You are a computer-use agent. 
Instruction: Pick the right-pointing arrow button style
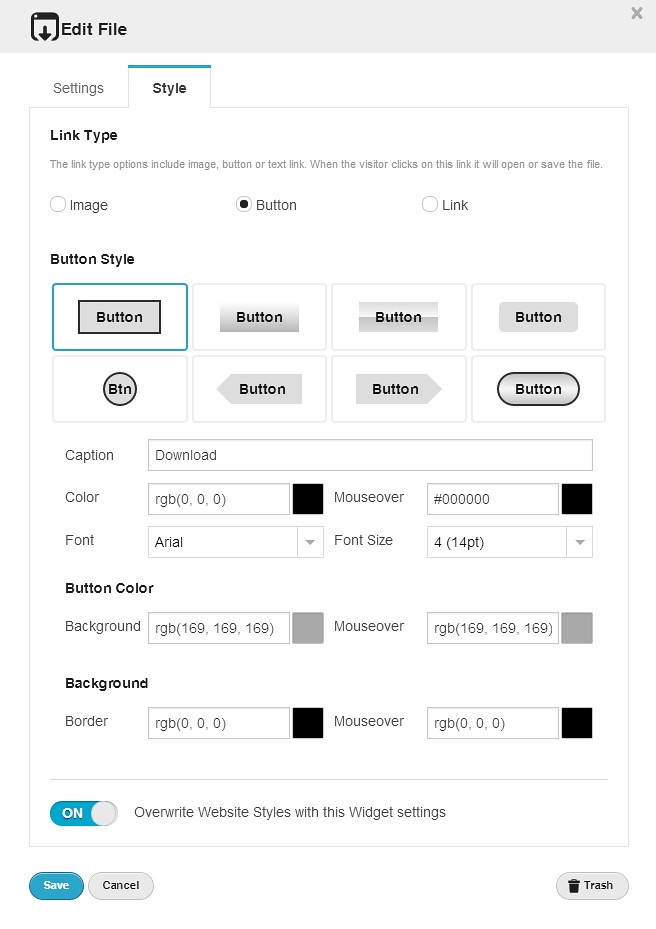[398, 389]
